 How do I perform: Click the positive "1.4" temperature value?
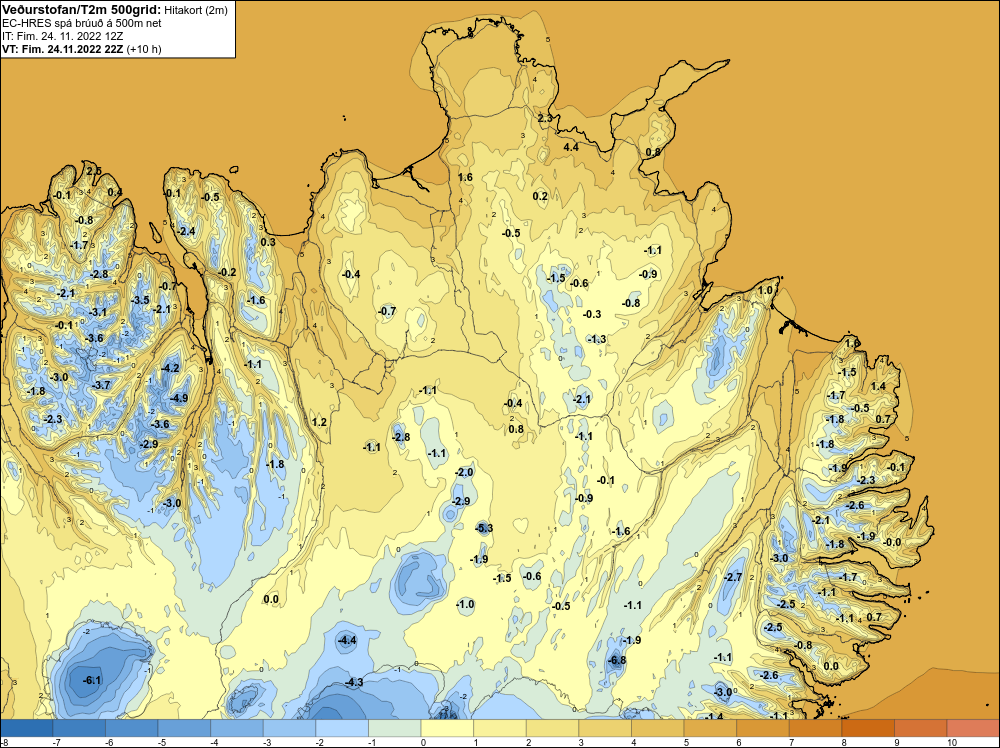coord(878,386)
